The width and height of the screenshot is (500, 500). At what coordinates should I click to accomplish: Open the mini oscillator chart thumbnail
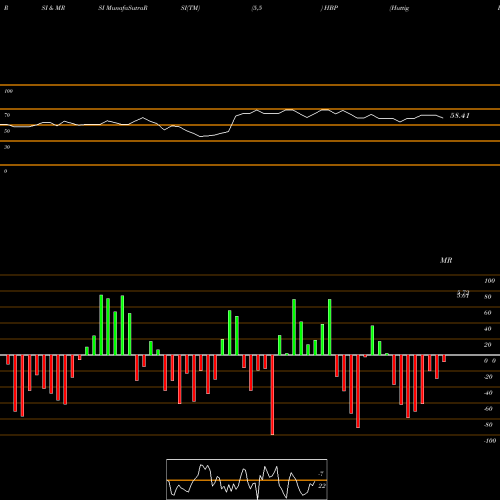247,479
